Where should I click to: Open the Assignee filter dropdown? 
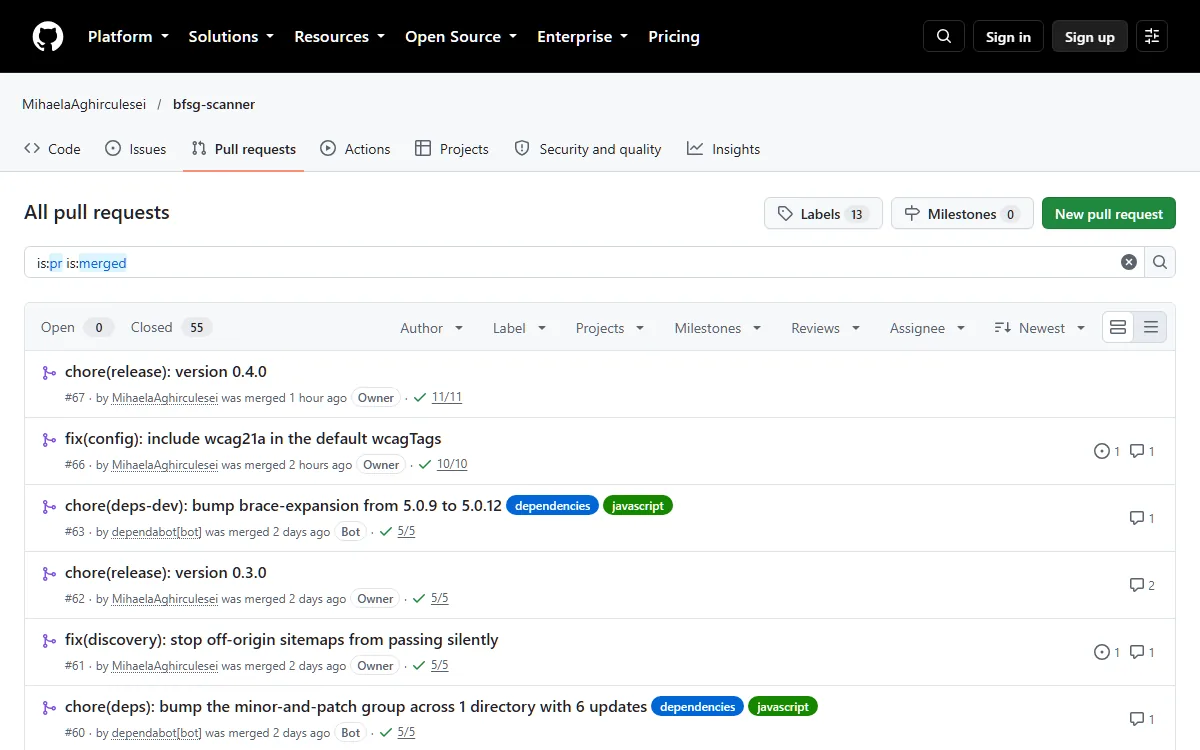(x=928, y=328)
